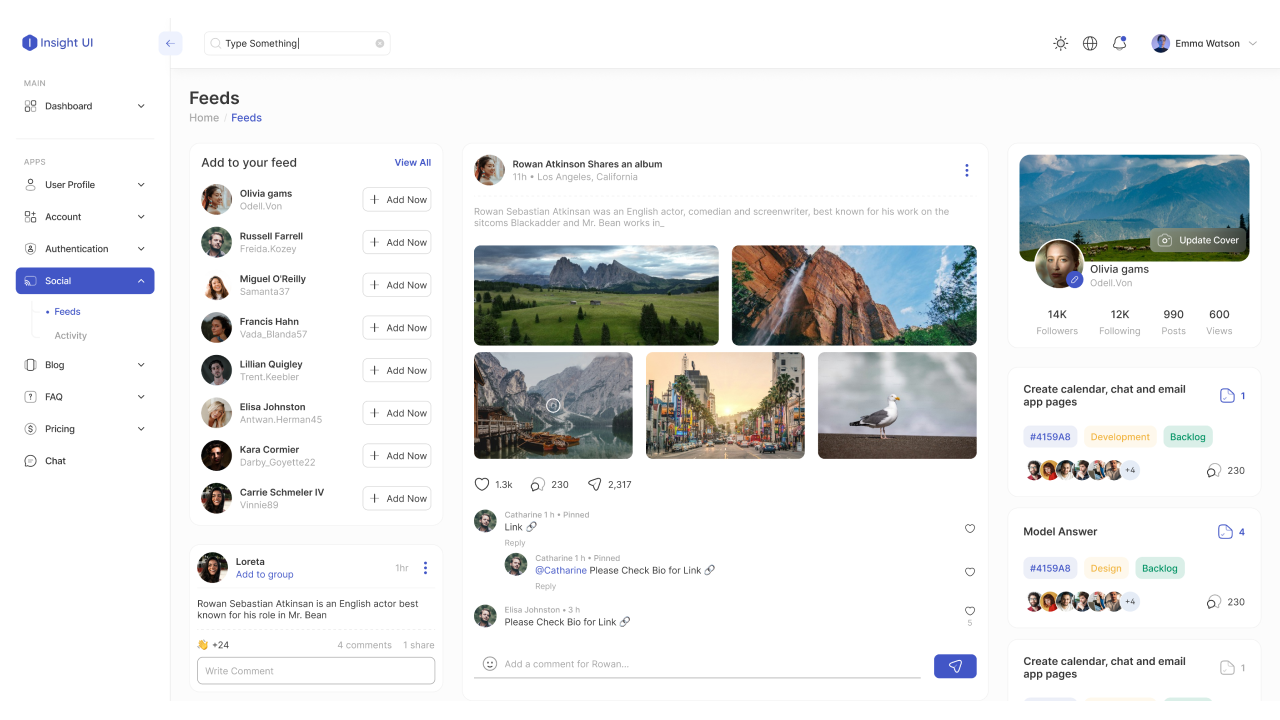
Task: Open the Emma Watson account dropdown
Action: click(1205, 43)
